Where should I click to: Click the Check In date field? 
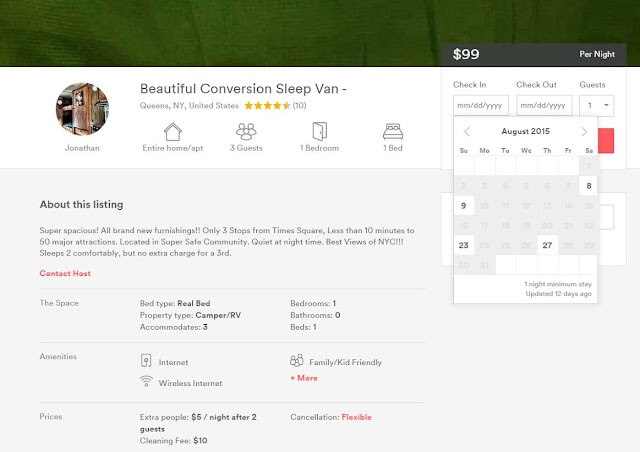[x=481, y=105]
